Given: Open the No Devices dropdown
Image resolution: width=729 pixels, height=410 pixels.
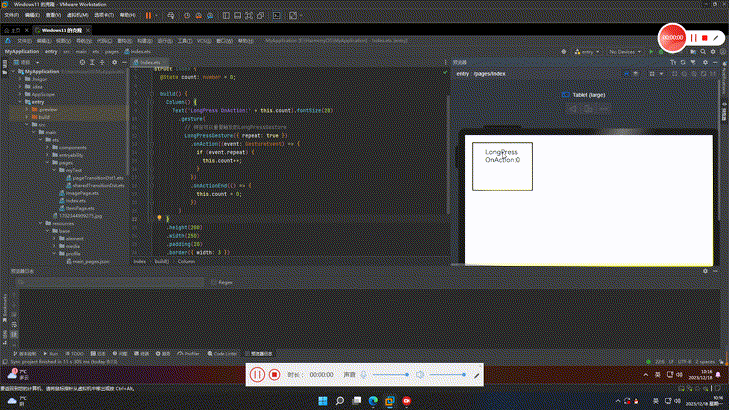Looking at the screenshot, I should 623,51.
